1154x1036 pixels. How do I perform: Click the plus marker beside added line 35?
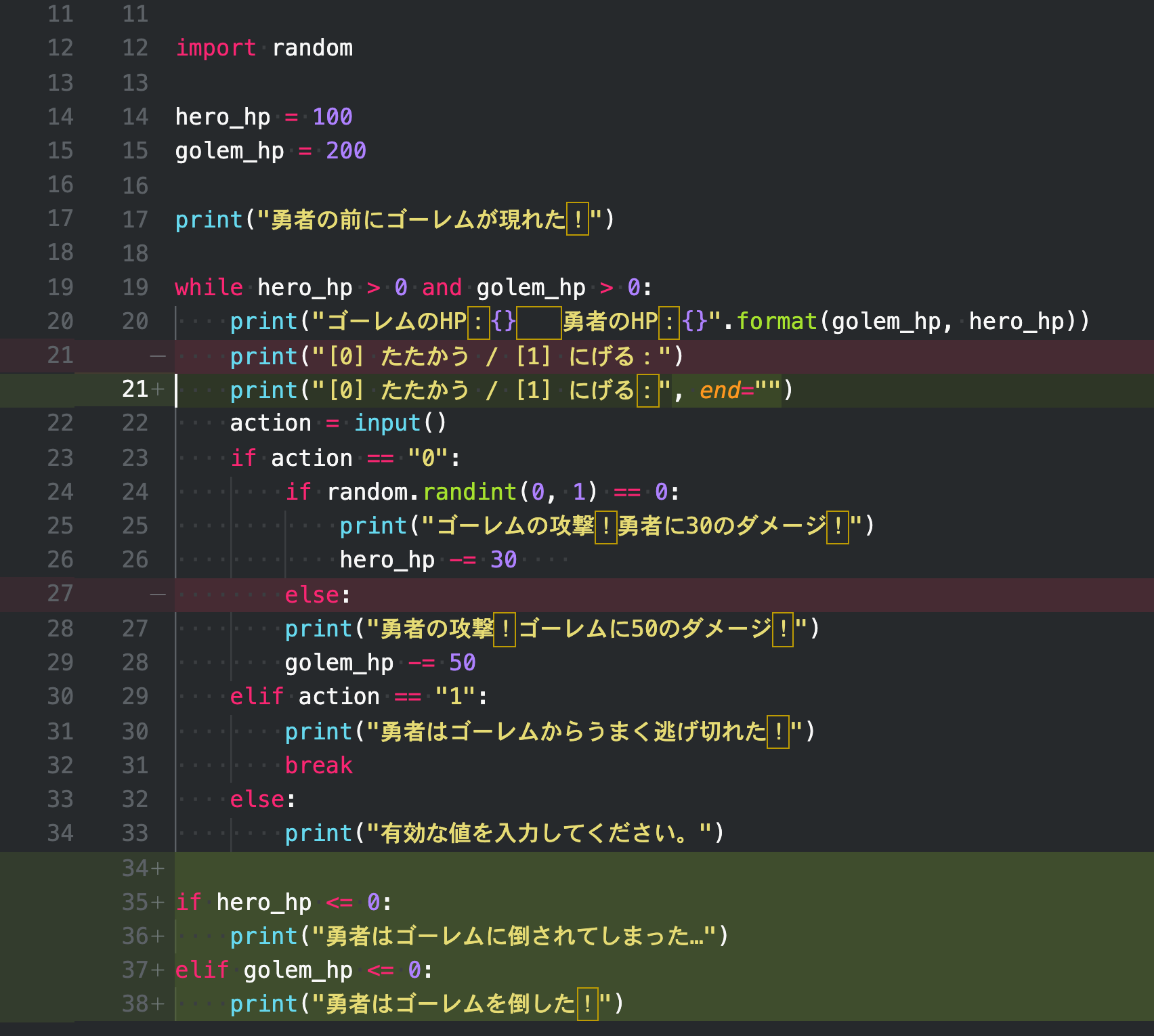click(x=158, y=902)
